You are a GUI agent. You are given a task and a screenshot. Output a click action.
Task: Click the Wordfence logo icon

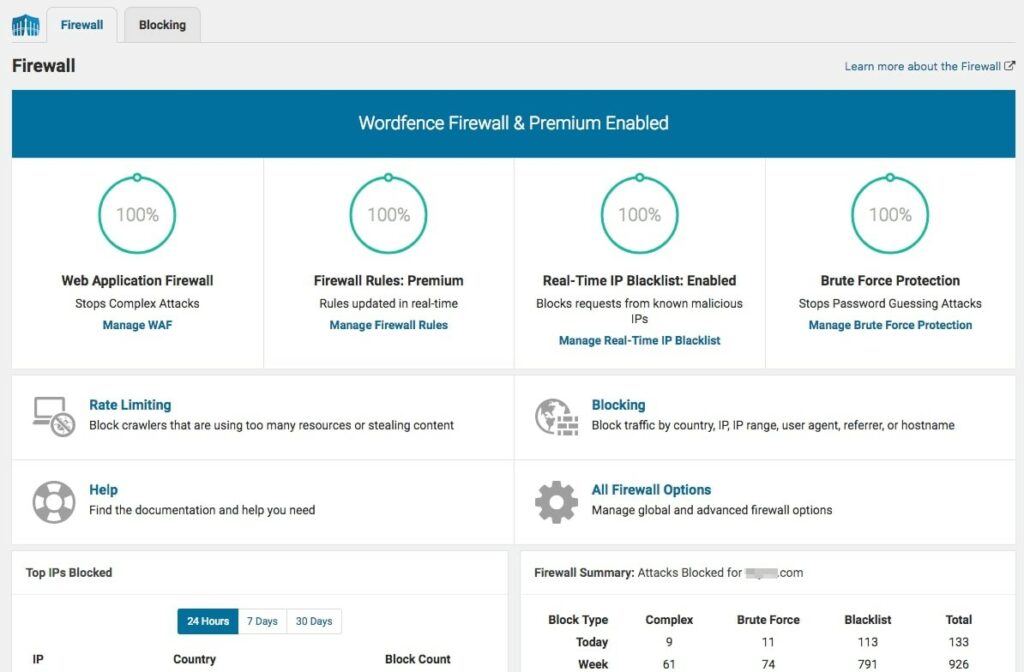pos(26,25)
